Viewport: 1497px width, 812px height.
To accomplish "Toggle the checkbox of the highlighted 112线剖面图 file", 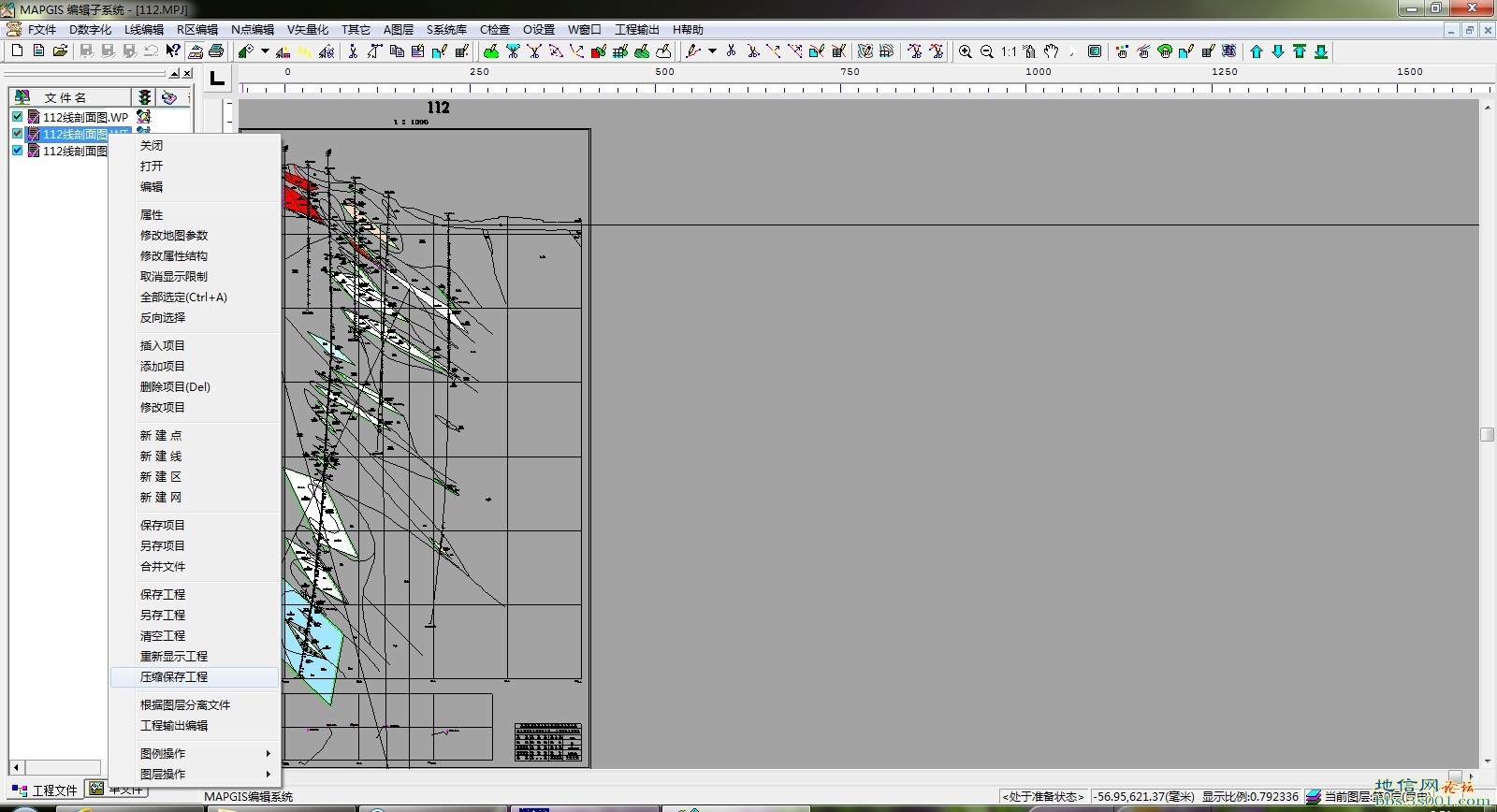I will tap(17, 134).
